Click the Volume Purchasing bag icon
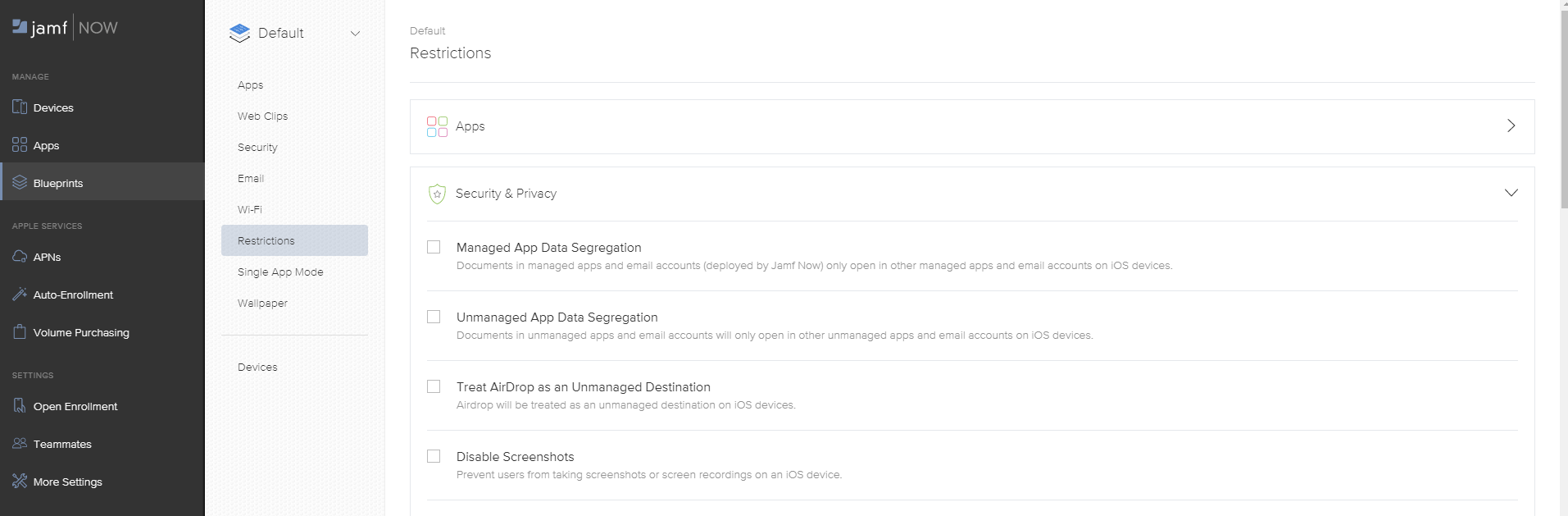 (x=20, y=332)
